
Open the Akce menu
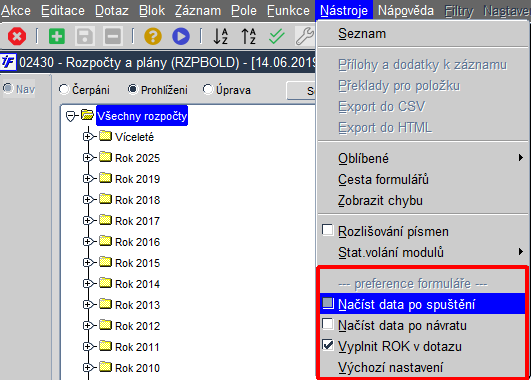coord(16,10)
